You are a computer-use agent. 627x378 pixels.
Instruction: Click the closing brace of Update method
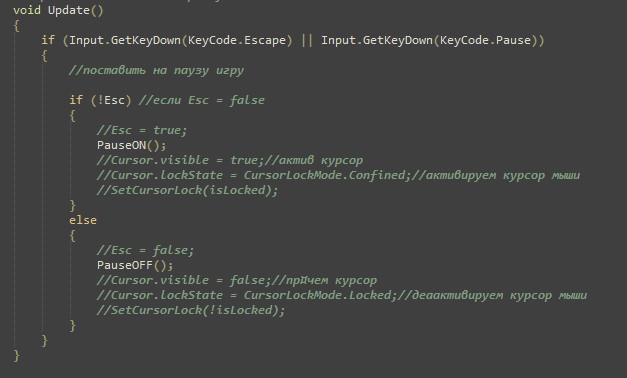pyautogui.click(x=16, y=355)
